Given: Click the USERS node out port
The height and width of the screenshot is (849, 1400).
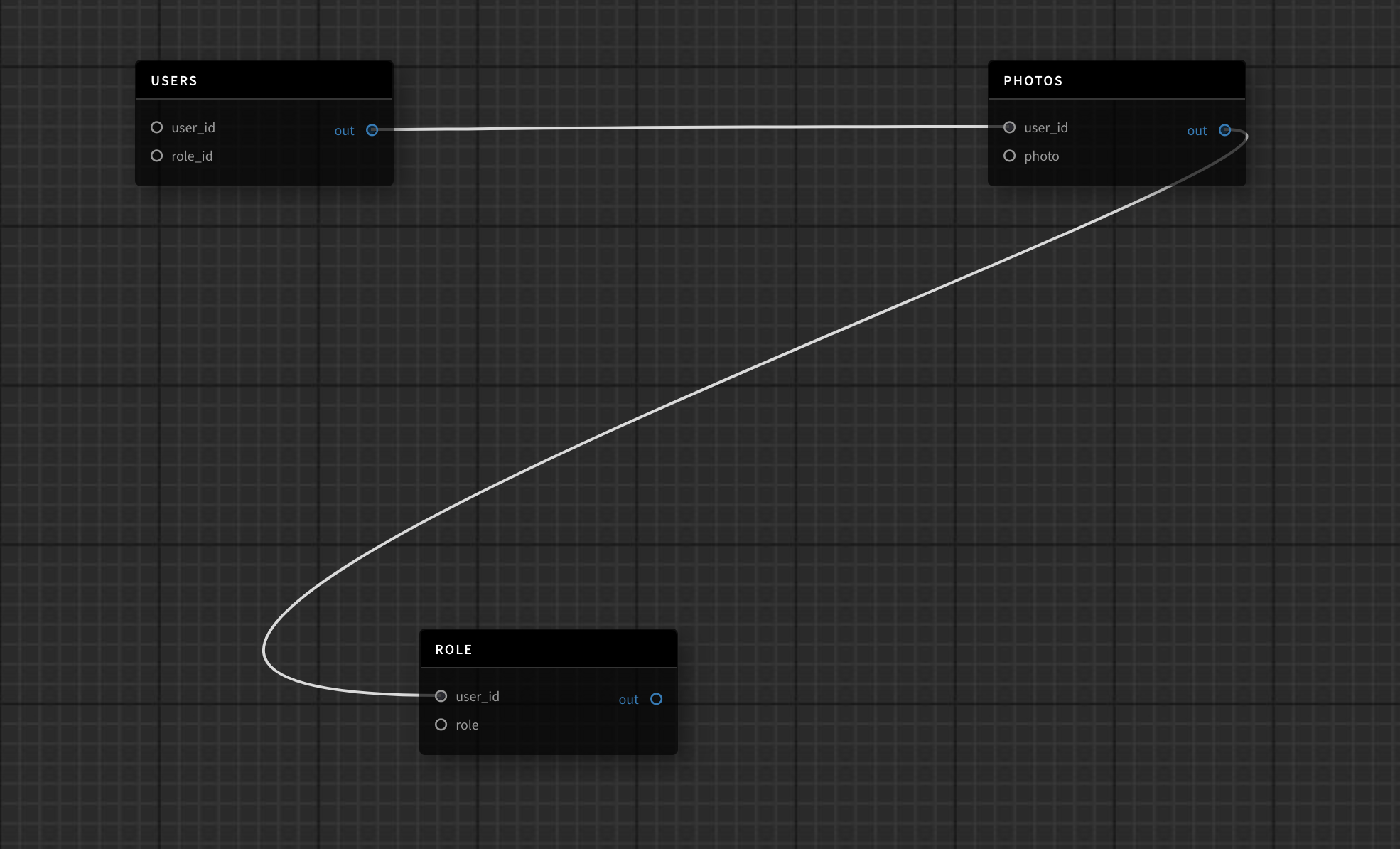Looking at the screenshot, I should (x=372, y=130).
